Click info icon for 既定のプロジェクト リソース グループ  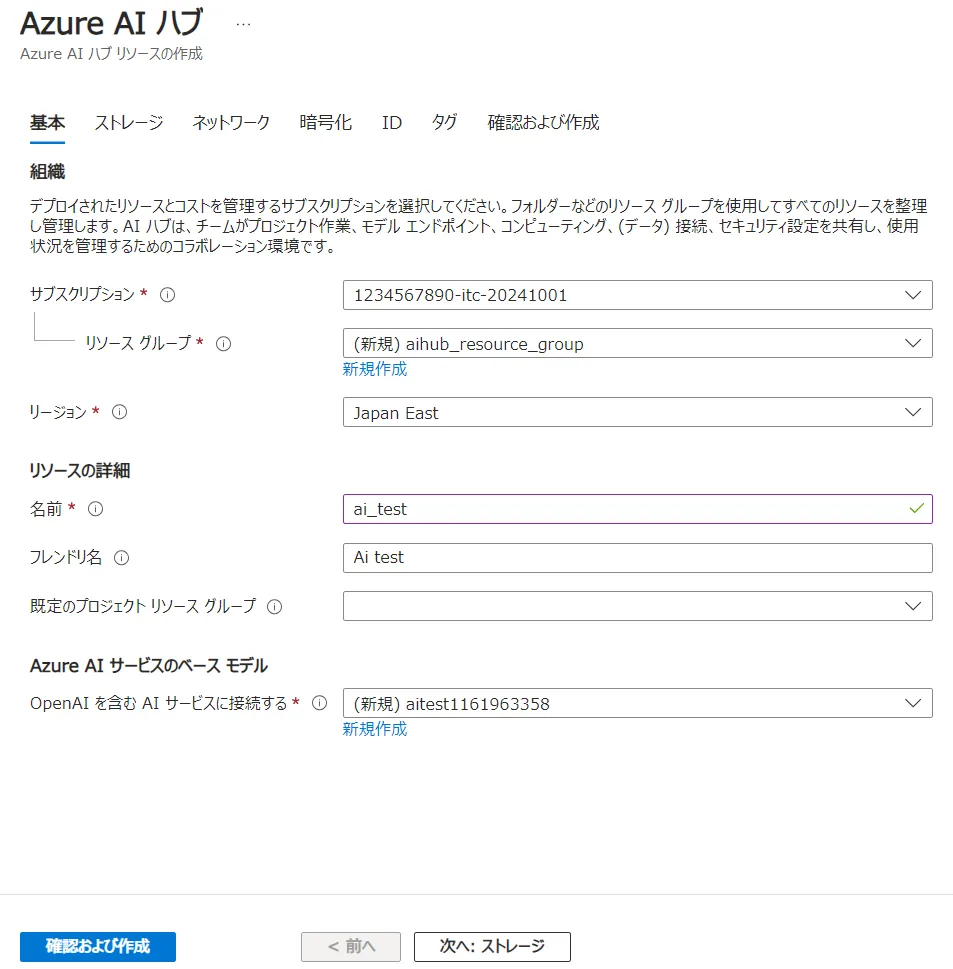coord(274,606)
